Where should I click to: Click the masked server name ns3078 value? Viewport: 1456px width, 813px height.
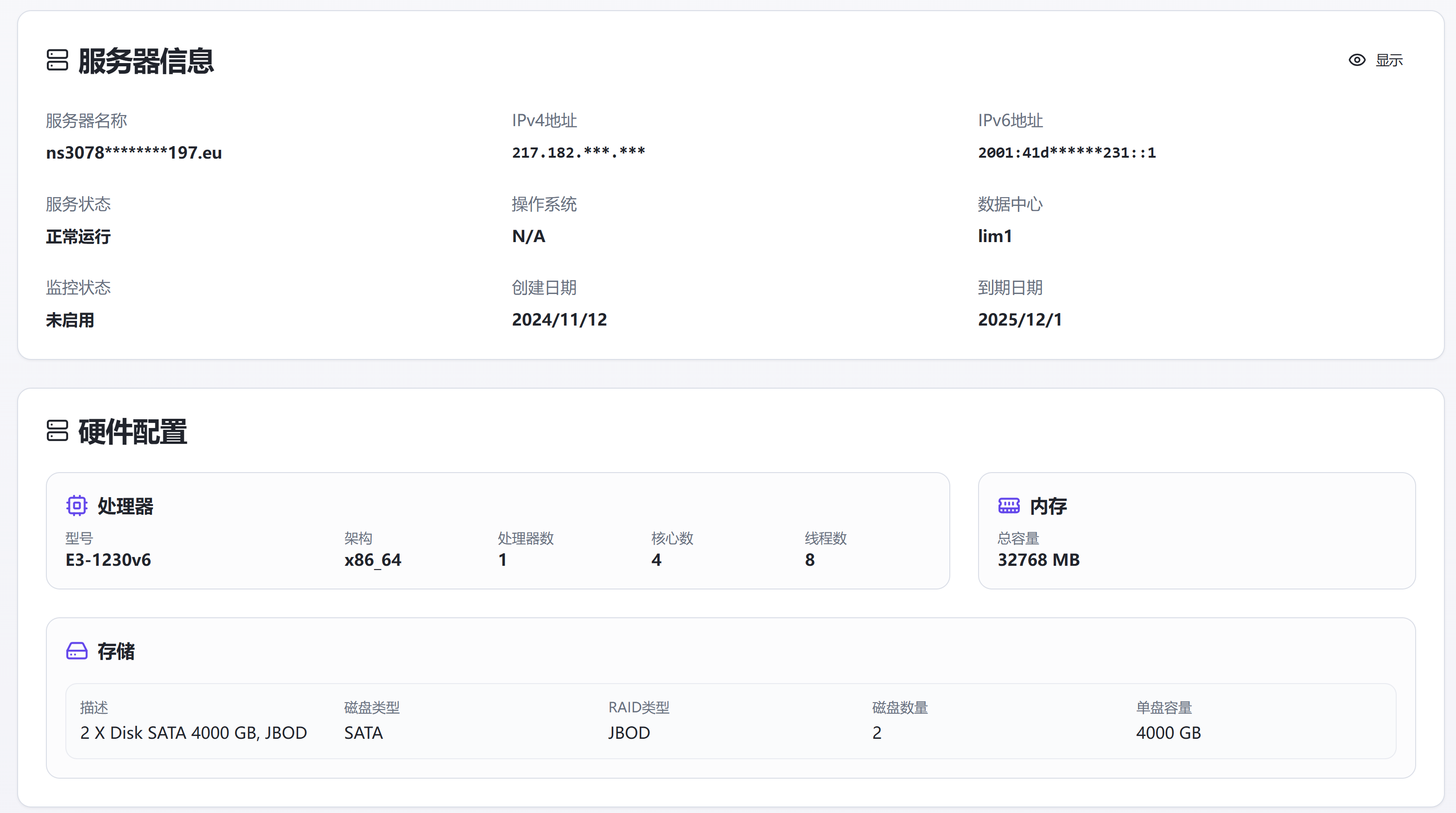point(134,153)
